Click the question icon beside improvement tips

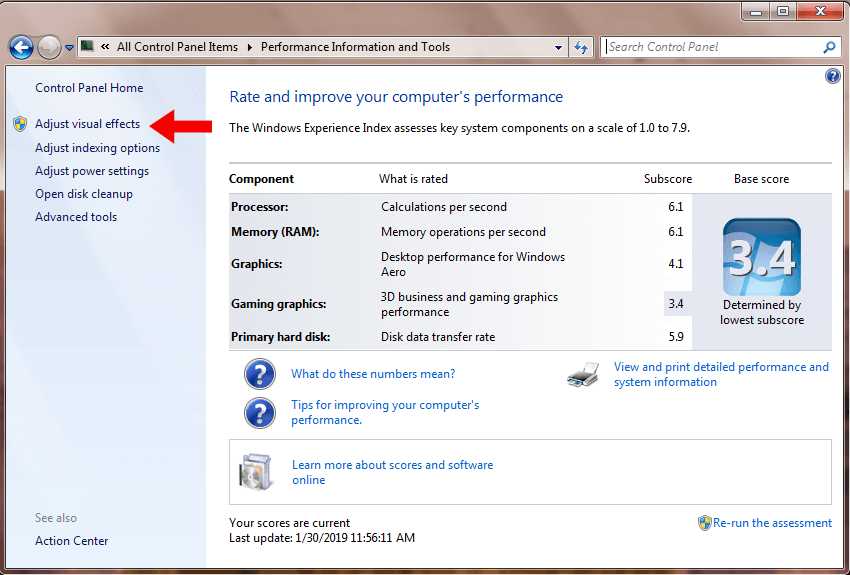tap(260, 412)
